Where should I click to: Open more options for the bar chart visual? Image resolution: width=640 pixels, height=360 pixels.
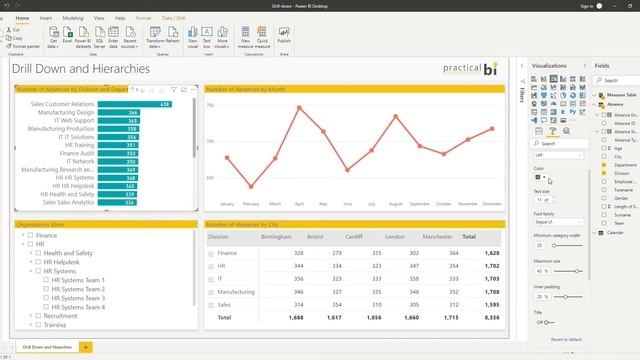point(193,90)
